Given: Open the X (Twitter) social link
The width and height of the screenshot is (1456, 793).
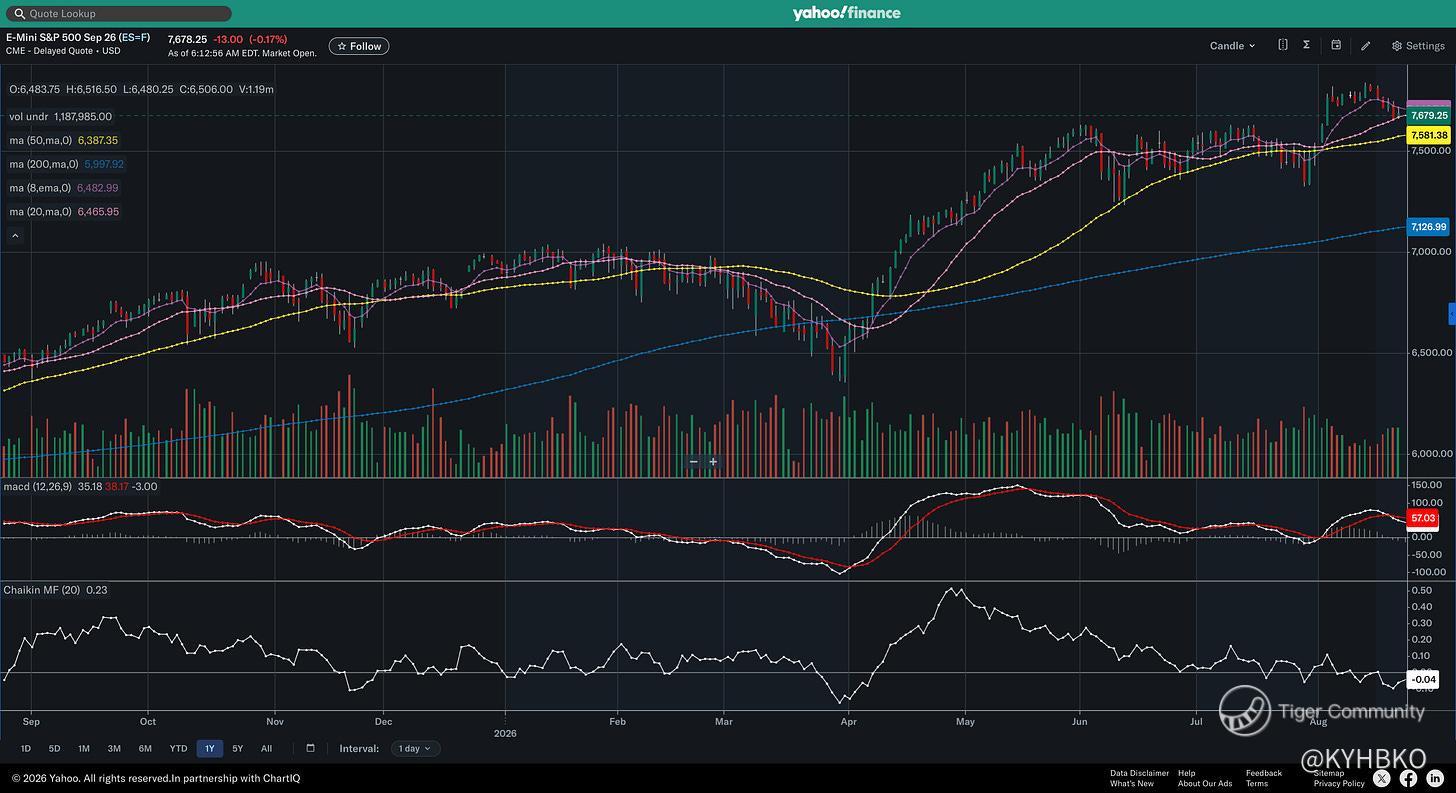Looking at the screenshot, I should [1382, 778].
